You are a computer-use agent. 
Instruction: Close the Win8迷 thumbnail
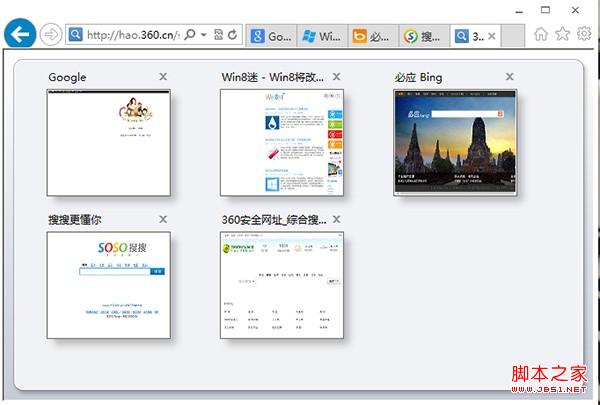tap(336, 77)
